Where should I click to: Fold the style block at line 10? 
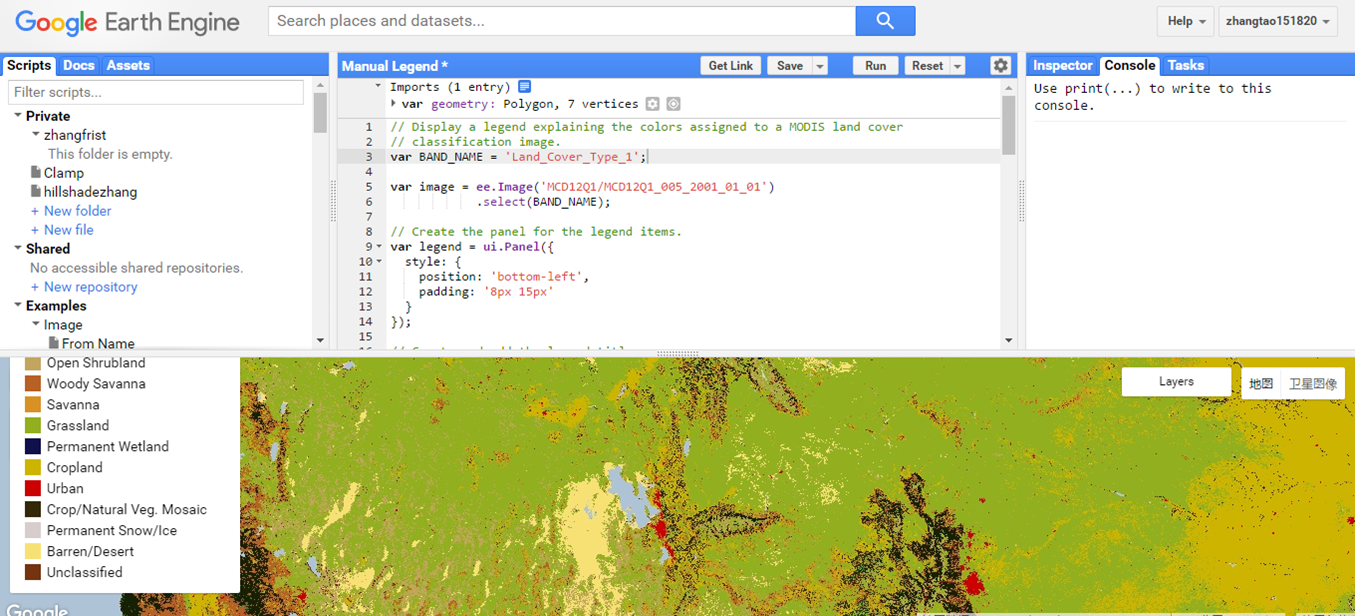click(379, 262)
